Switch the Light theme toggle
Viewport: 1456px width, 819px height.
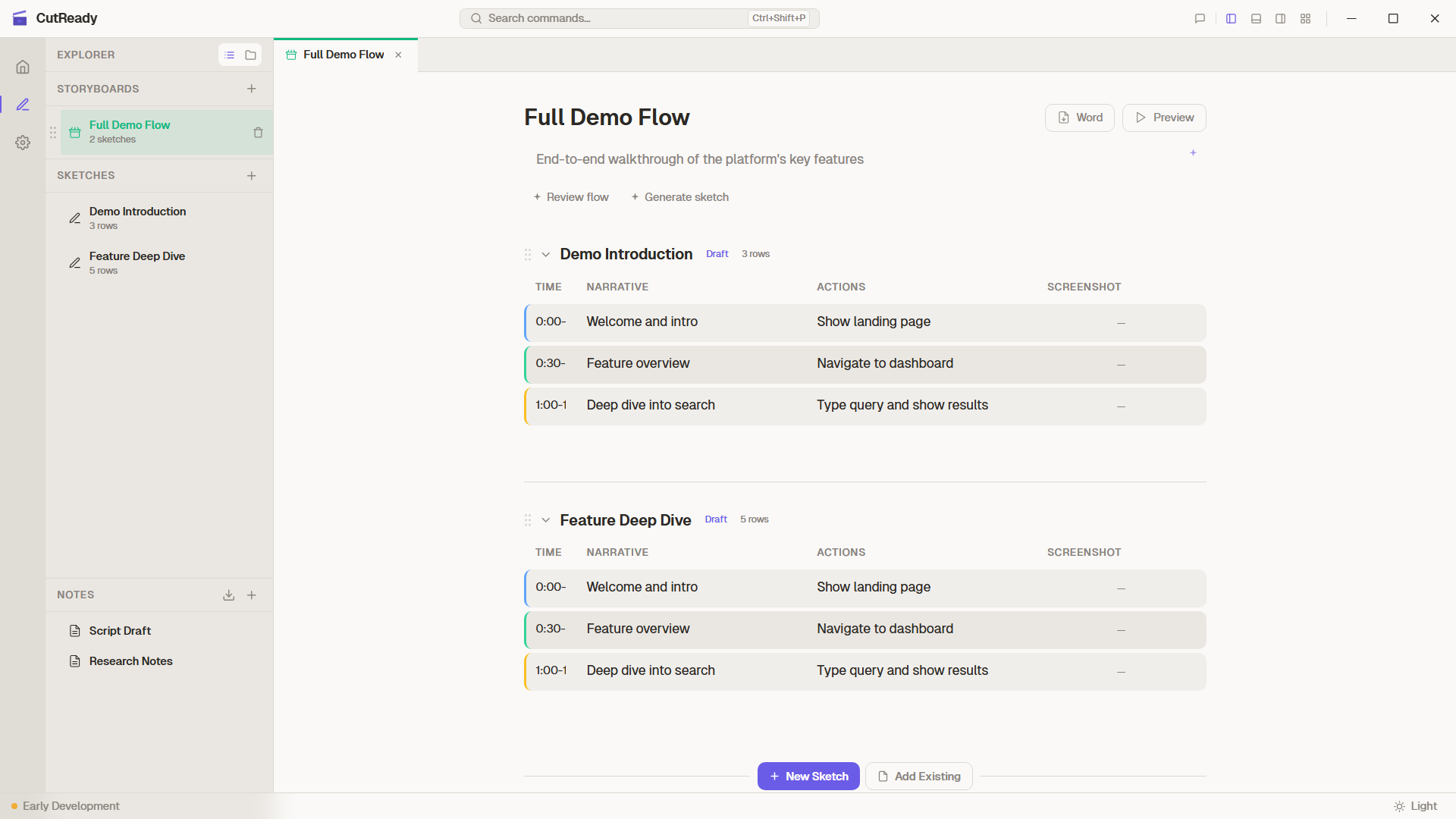click(1417, 806)
